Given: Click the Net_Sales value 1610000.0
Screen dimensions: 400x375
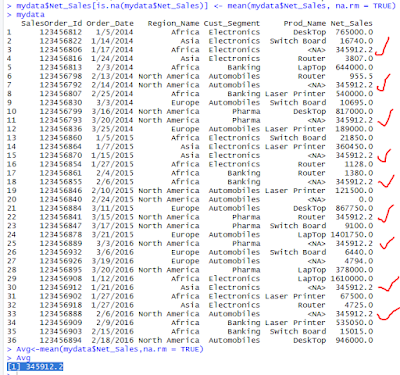Looking at the screenshot, I should [x=352, y=279].
